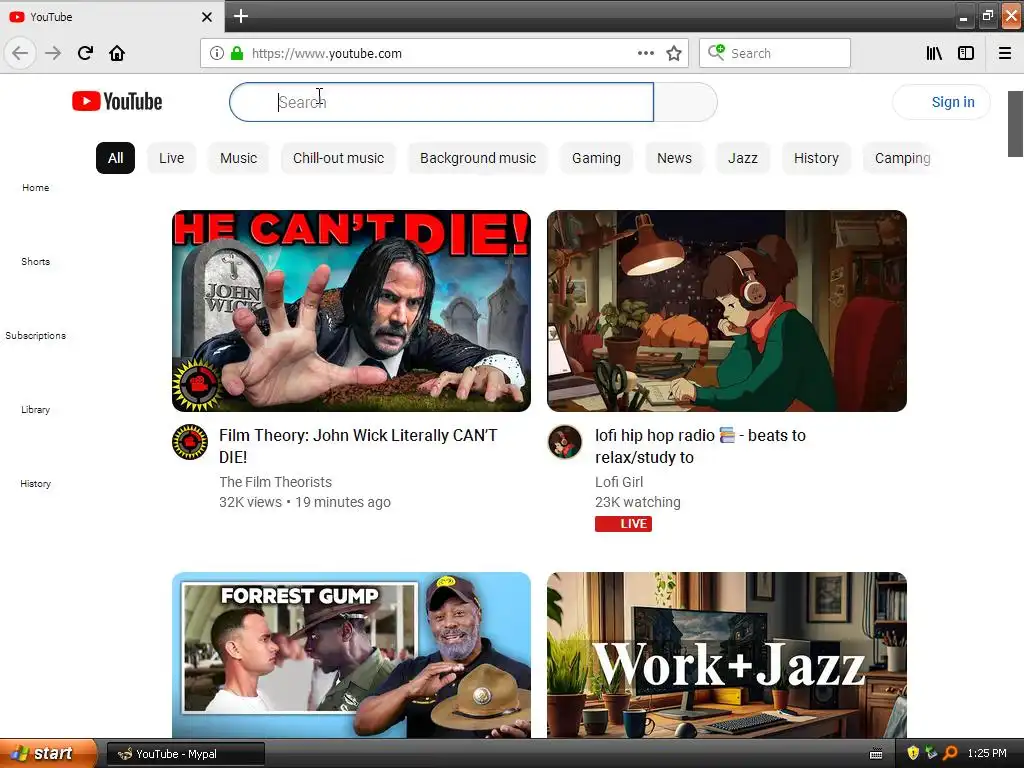Click the Lofi Girl channel avatar
The width and height of the screenshot is (1024, 768).
tap(565, 442)
